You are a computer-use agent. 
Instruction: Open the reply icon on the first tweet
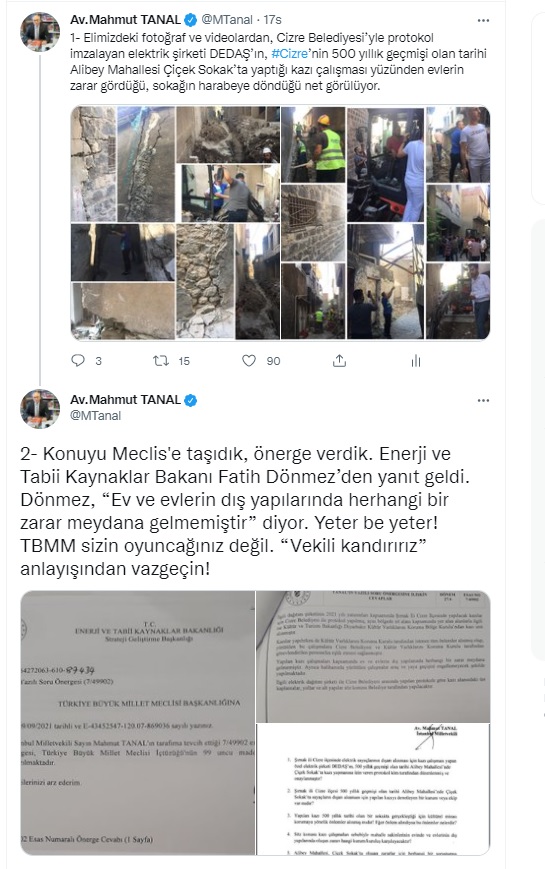tap(78, 361)
